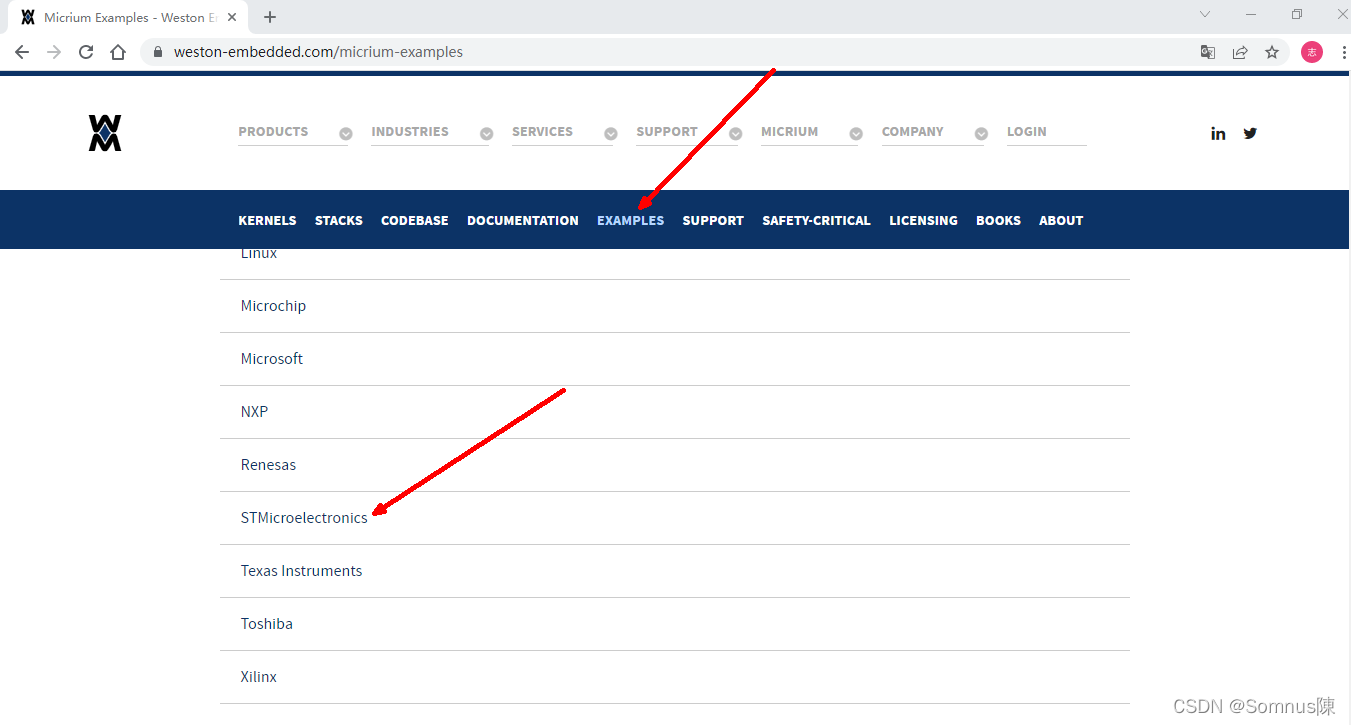Open the INDUSTRIES menu label
Viewport: 1351px width, 725px height.
(410, 131)
